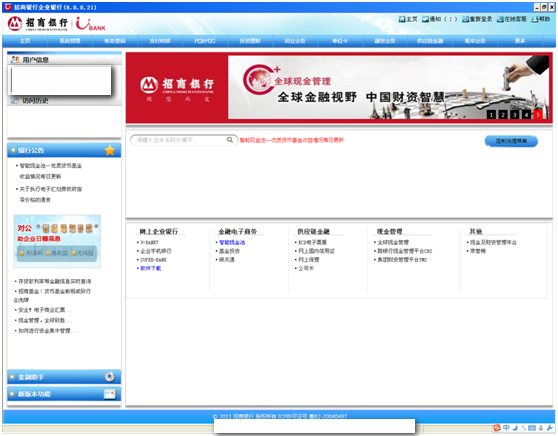Select banner slide 4
Viewport: 558px width, 436px height.
(x=526, y=115)
